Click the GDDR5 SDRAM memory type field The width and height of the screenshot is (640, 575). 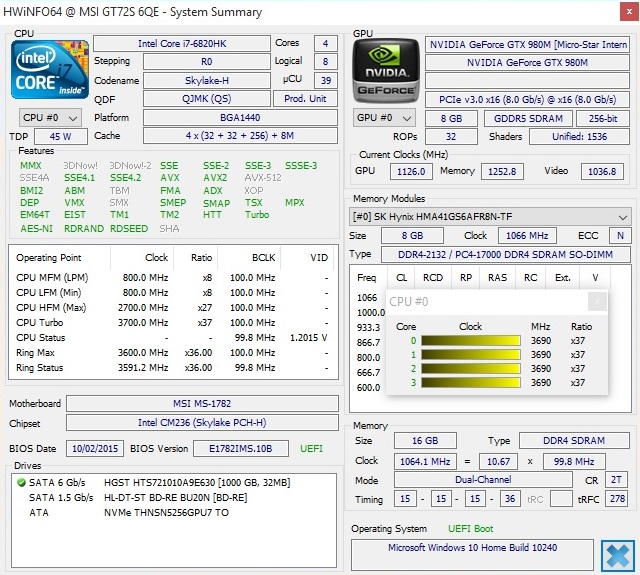coord(528,118)
